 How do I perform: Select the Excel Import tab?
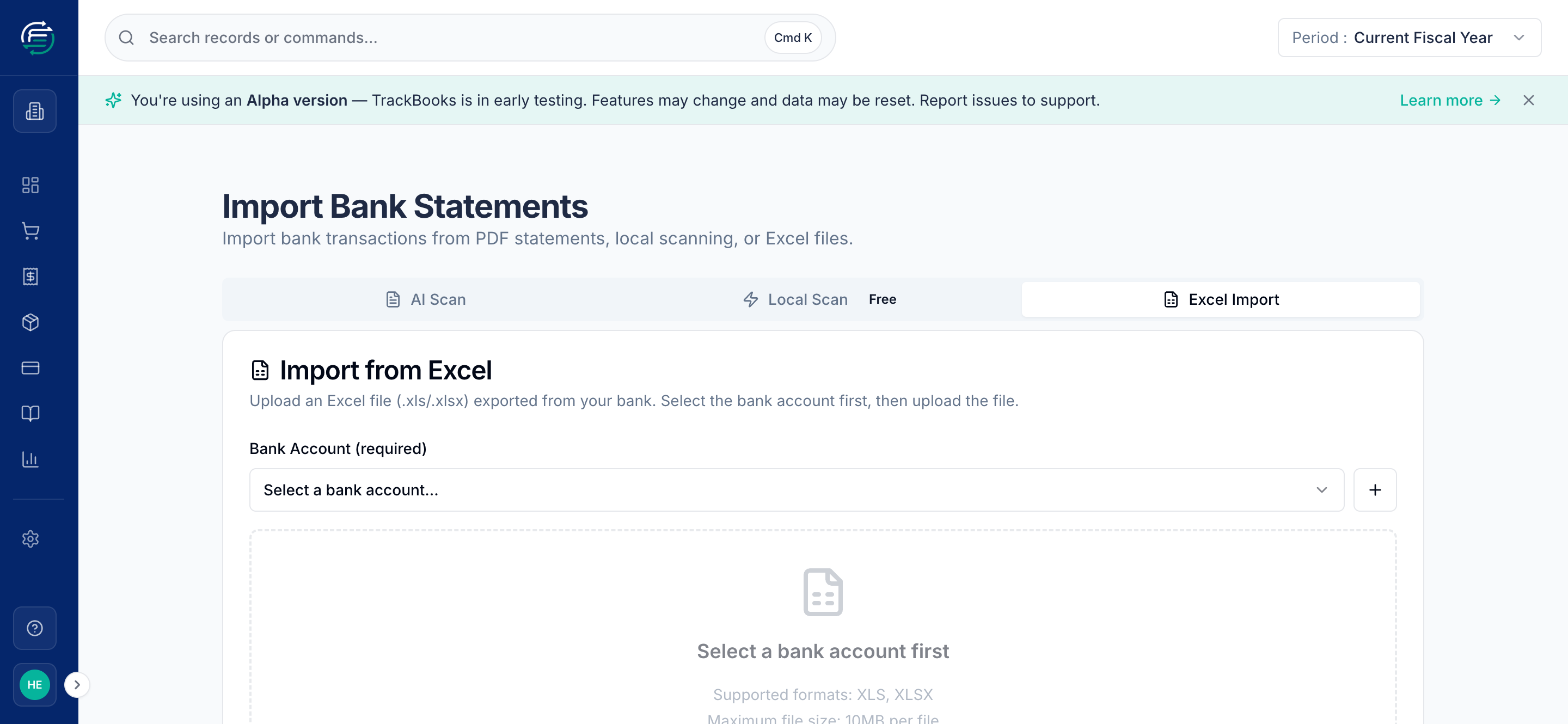coord(1221,299)
